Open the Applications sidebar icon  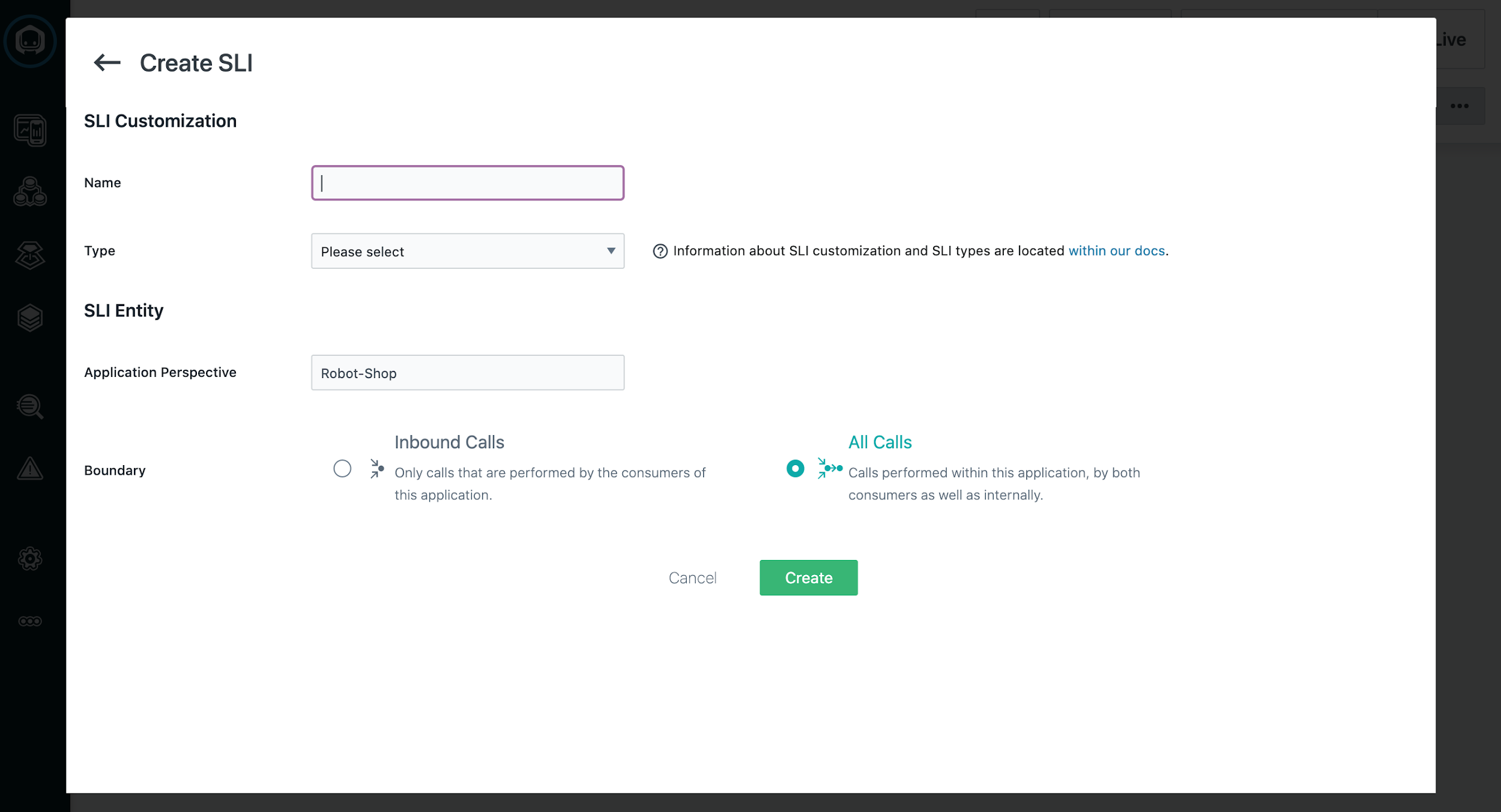coord(29,192)
